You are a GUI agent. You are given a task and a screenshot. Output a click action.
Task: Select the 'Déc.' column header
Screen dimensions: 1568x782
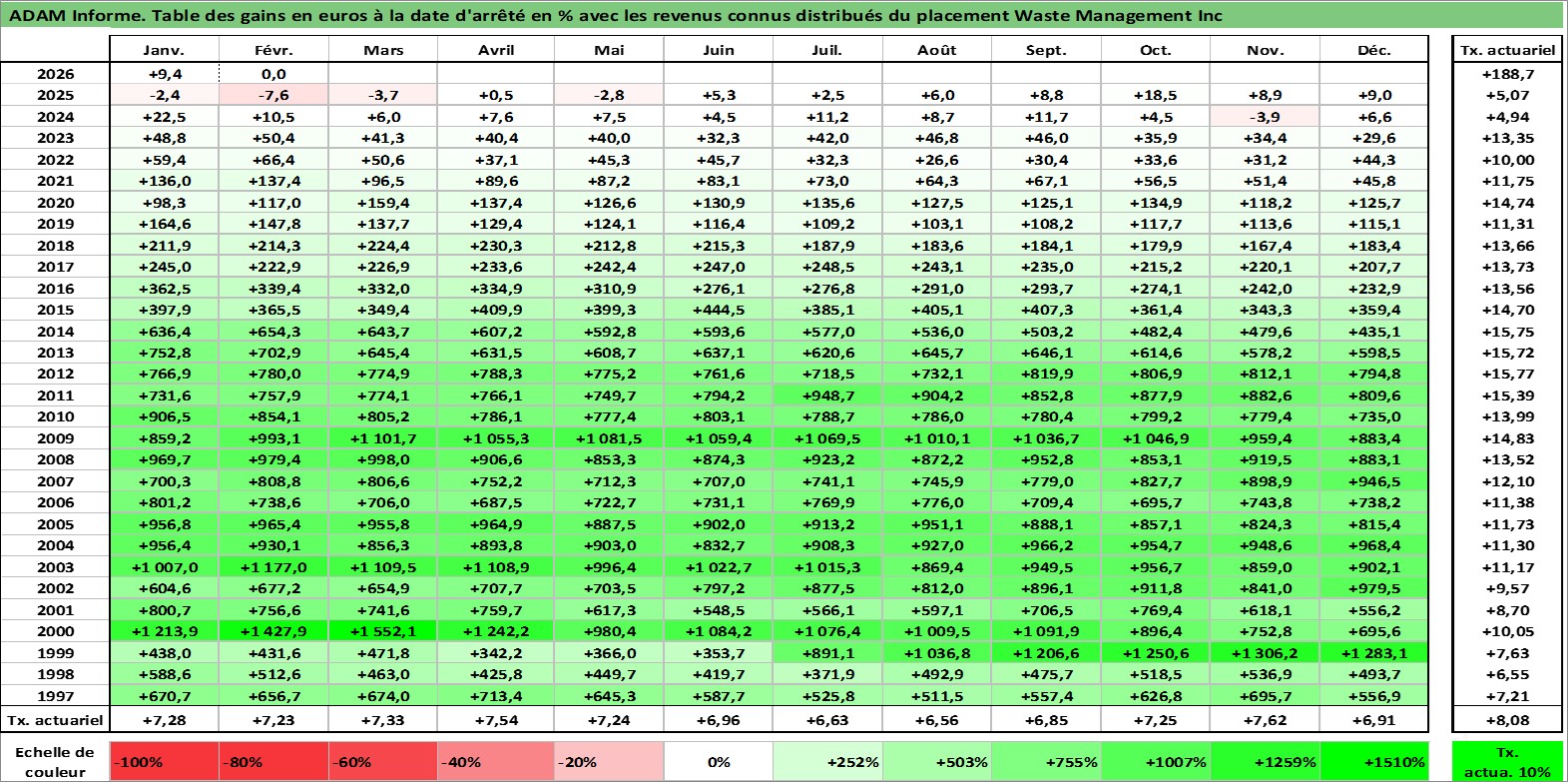tap(1374, 50)
